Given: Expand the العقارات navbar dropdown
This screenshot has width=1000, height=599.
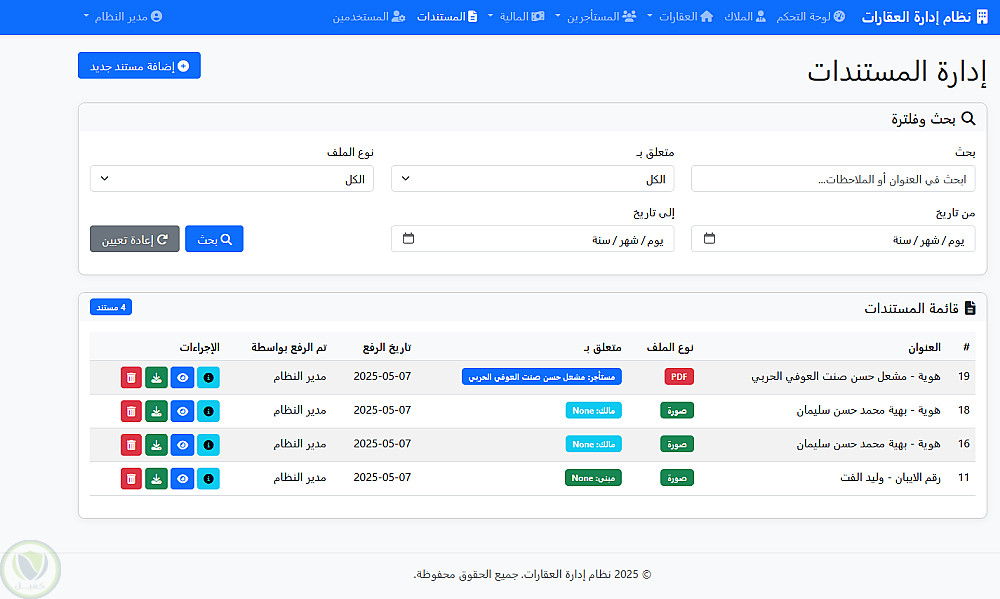Looking at the screenshot, I should tap(680, 17).
